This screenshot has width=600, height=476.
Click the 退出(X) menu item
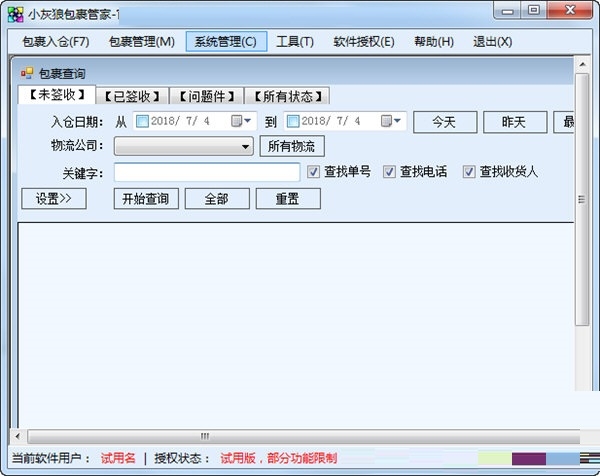[x=492, y=41]
